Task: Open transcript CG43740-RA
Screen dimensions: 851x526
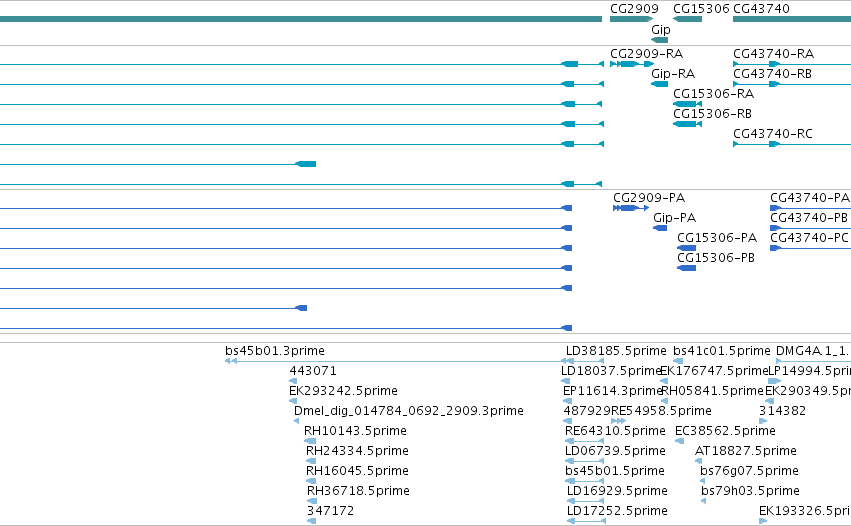Action: pos(773,54)
